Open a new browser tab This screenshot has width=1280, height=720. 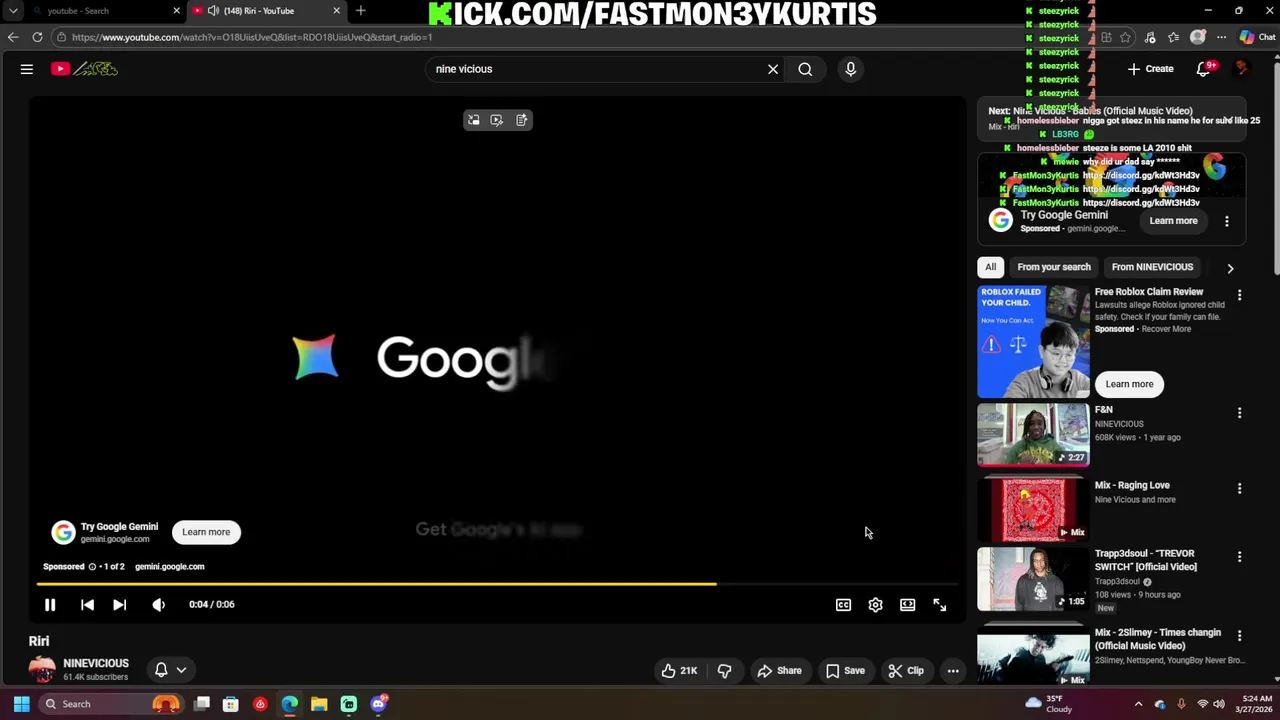[x=361, y=11]
